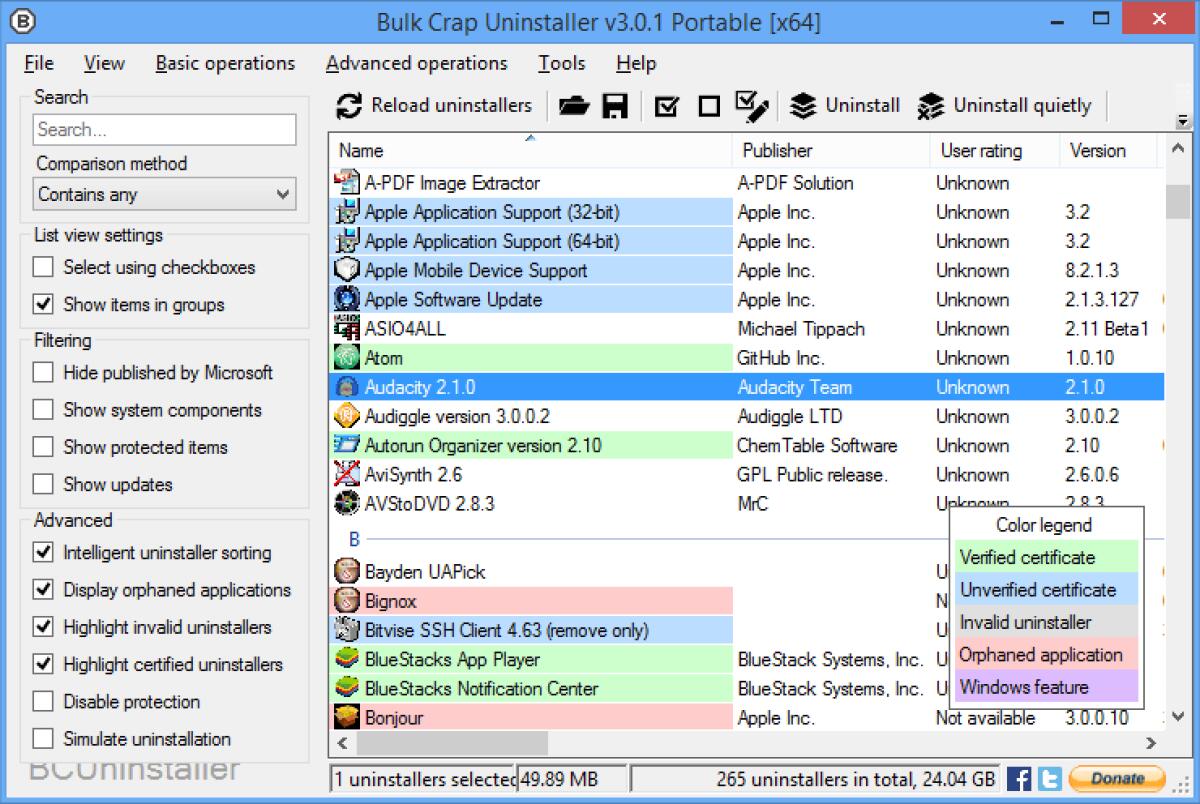Click the Uninstall button
The width and height of the screenshot is (1200, 804).
[845, 105]
